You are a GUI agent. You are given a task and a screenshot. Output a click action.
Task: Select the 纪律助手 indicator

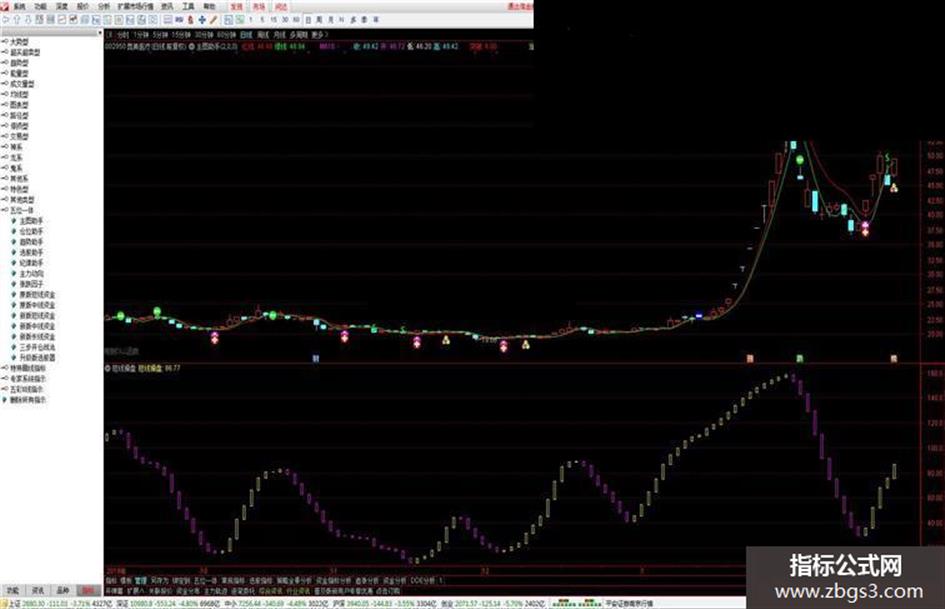(x=31, y=263)
